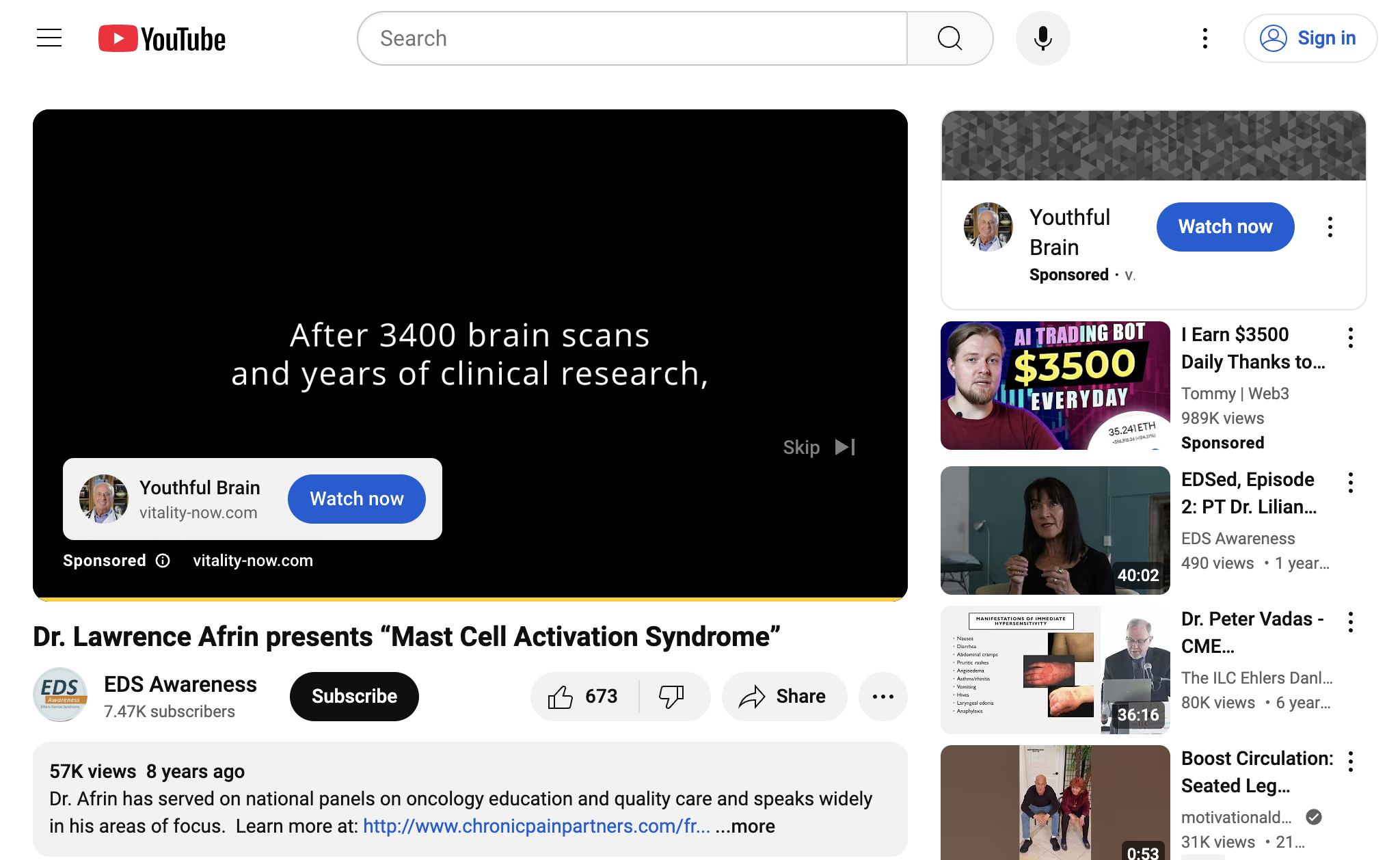Expand description with ...more

pos(745,826)
